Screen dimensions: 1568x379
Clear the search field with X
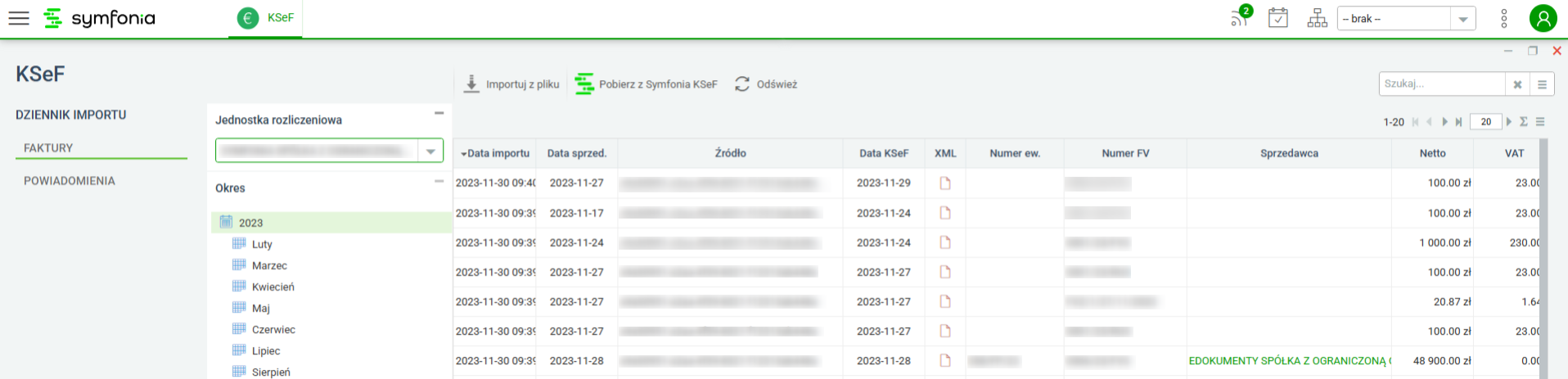[x=1517, y=84]
